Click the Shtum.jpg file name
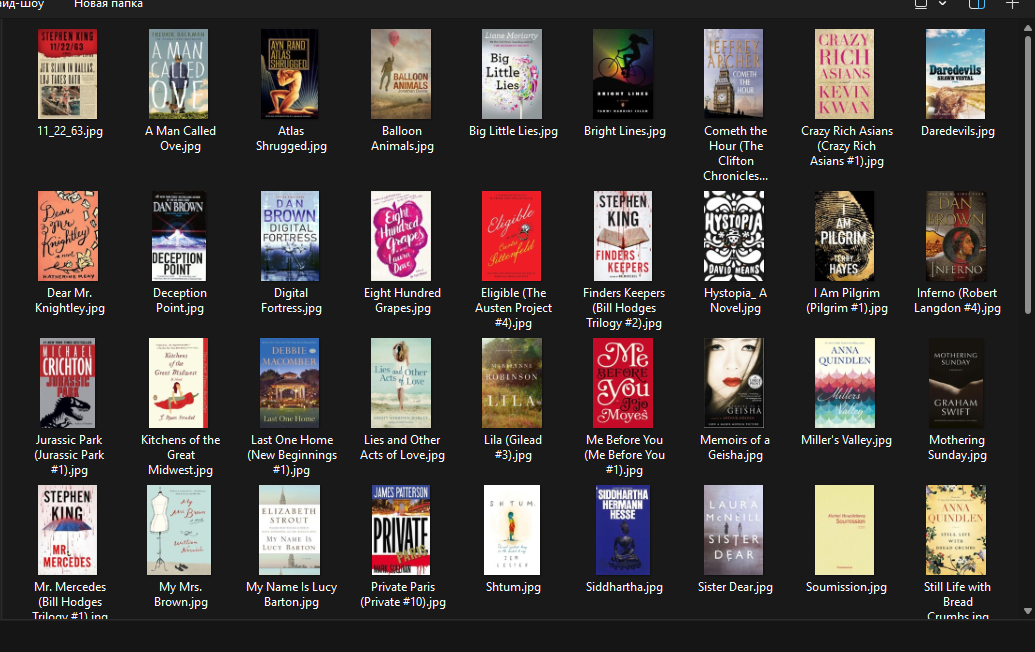1035x652 pixels. [513, 587]
